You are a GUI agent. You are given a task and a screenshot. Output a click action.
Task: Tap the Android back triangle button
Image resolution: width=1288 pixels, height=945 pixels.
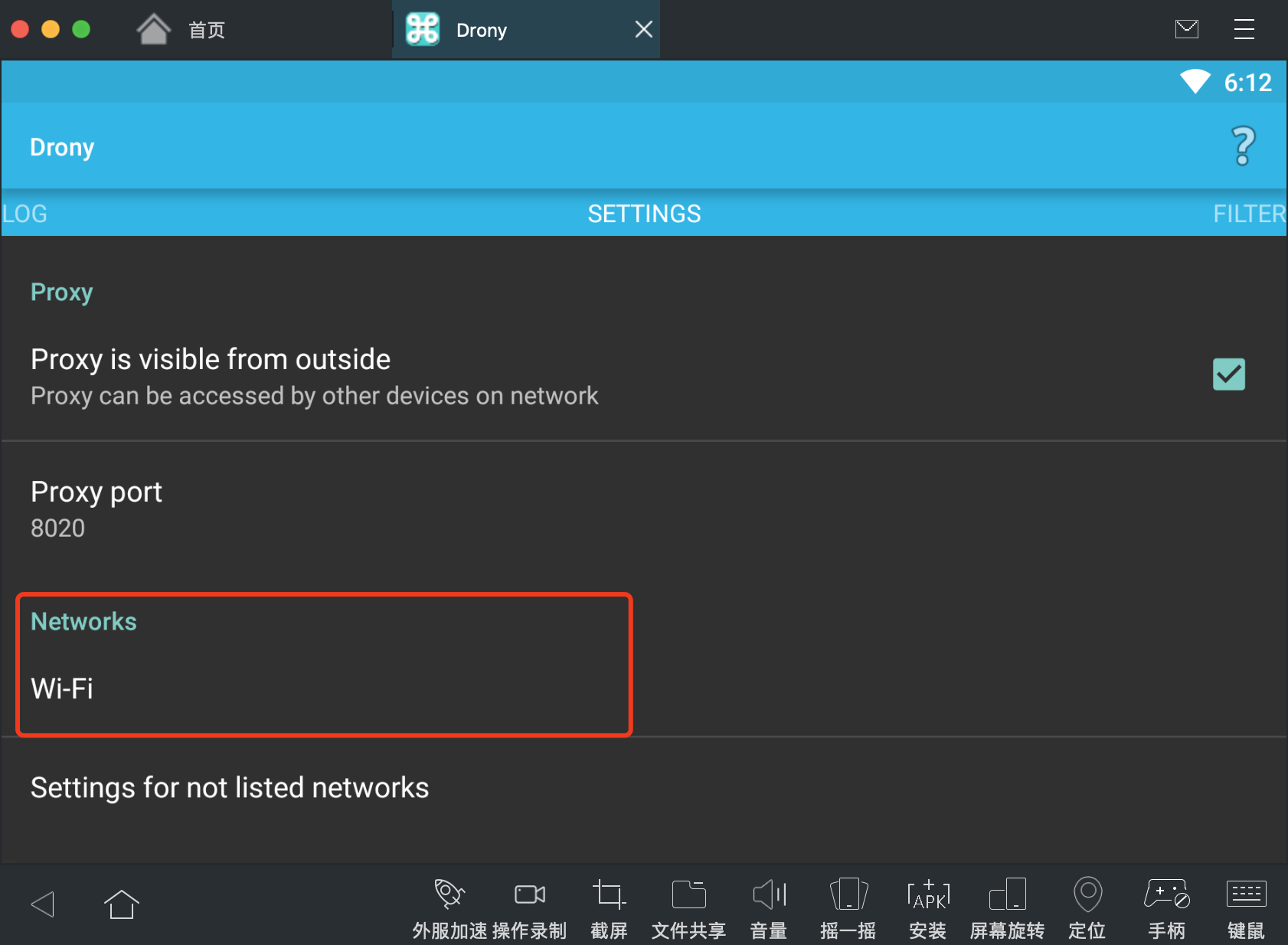coord(43,904)
